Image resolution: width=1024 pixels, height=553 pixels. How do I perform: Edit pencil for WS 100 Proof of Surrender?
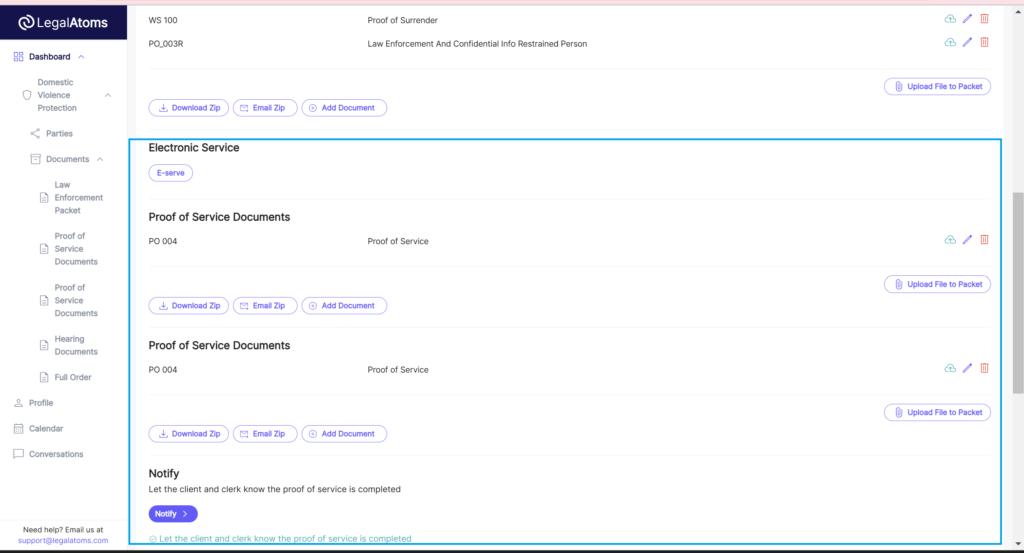tap(967, 19)
